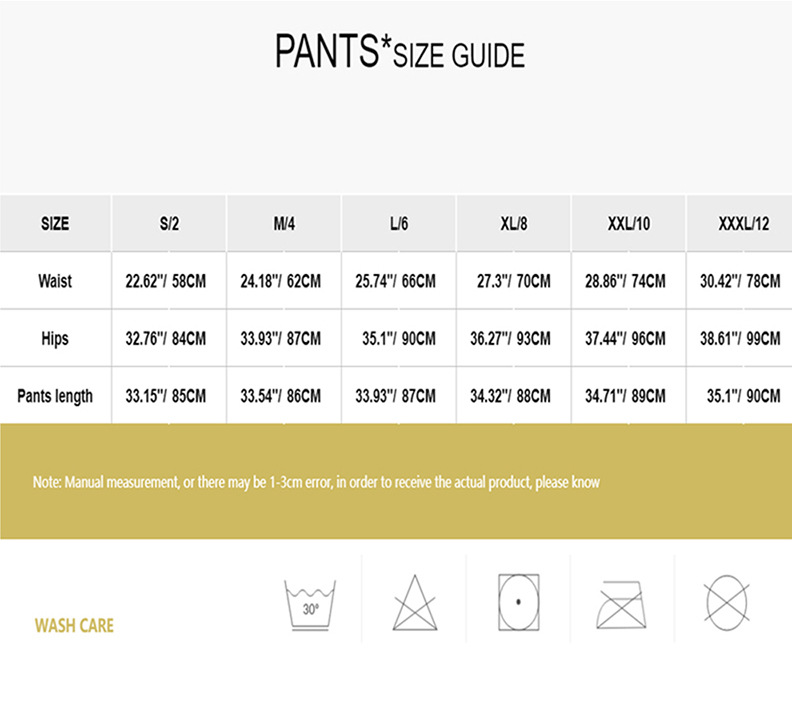This screenshot has width=792, height=708.
Task: Click the SIZE header cell
Action: coord(55,224)
